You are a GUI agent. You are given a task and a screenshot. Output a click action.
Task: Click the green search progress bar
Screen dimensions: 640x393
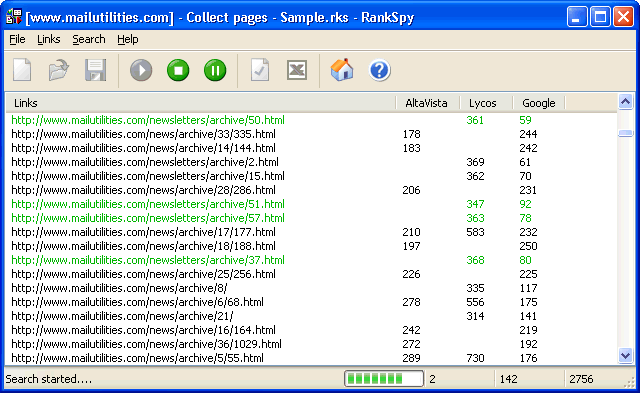(x=384, y=379)
